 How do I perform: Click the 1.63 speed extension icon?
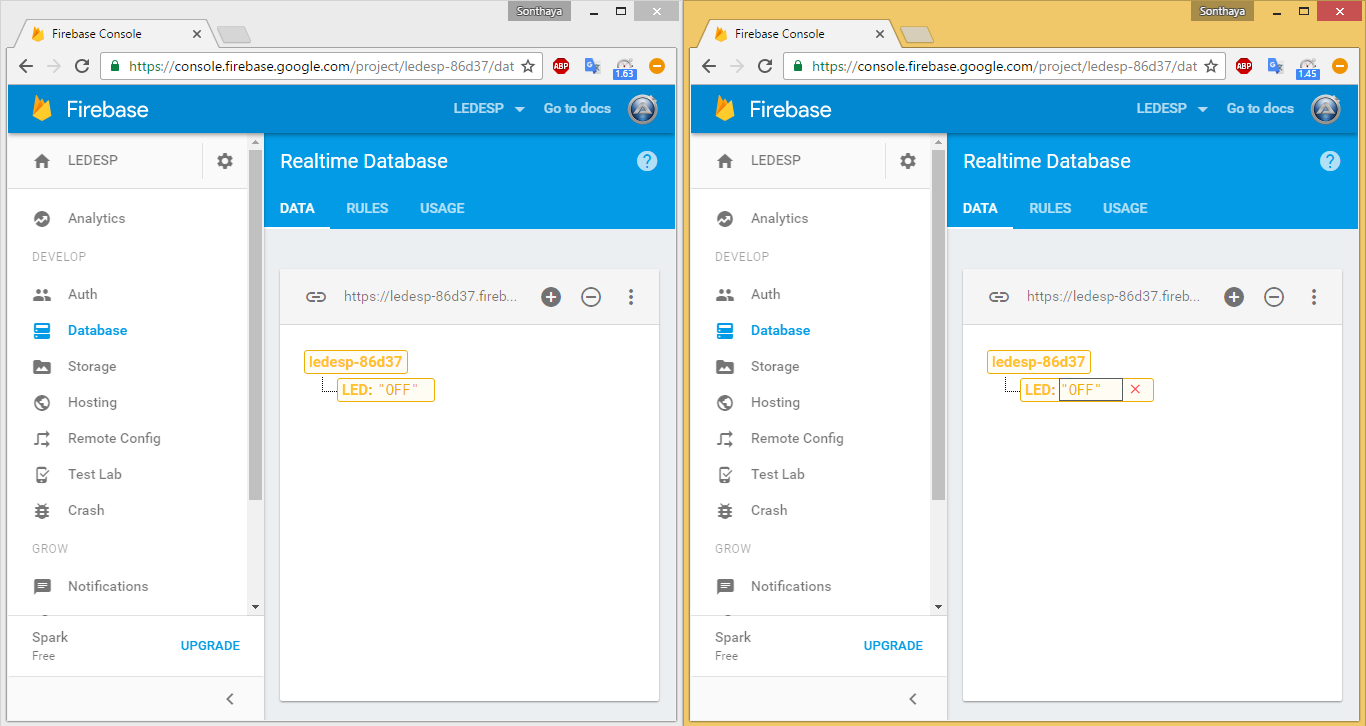(x=624, y=67)
